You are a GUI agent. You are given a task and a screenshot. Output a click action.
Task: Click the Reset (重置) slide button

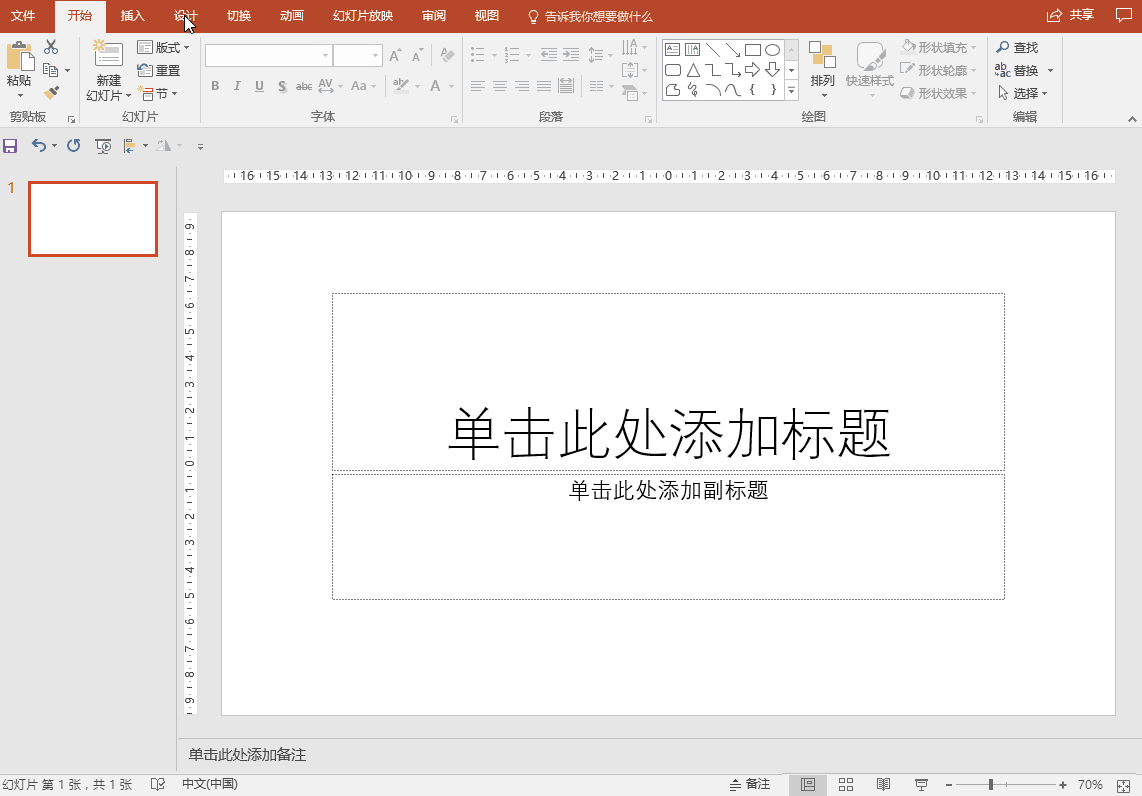(x=159, y=70)
